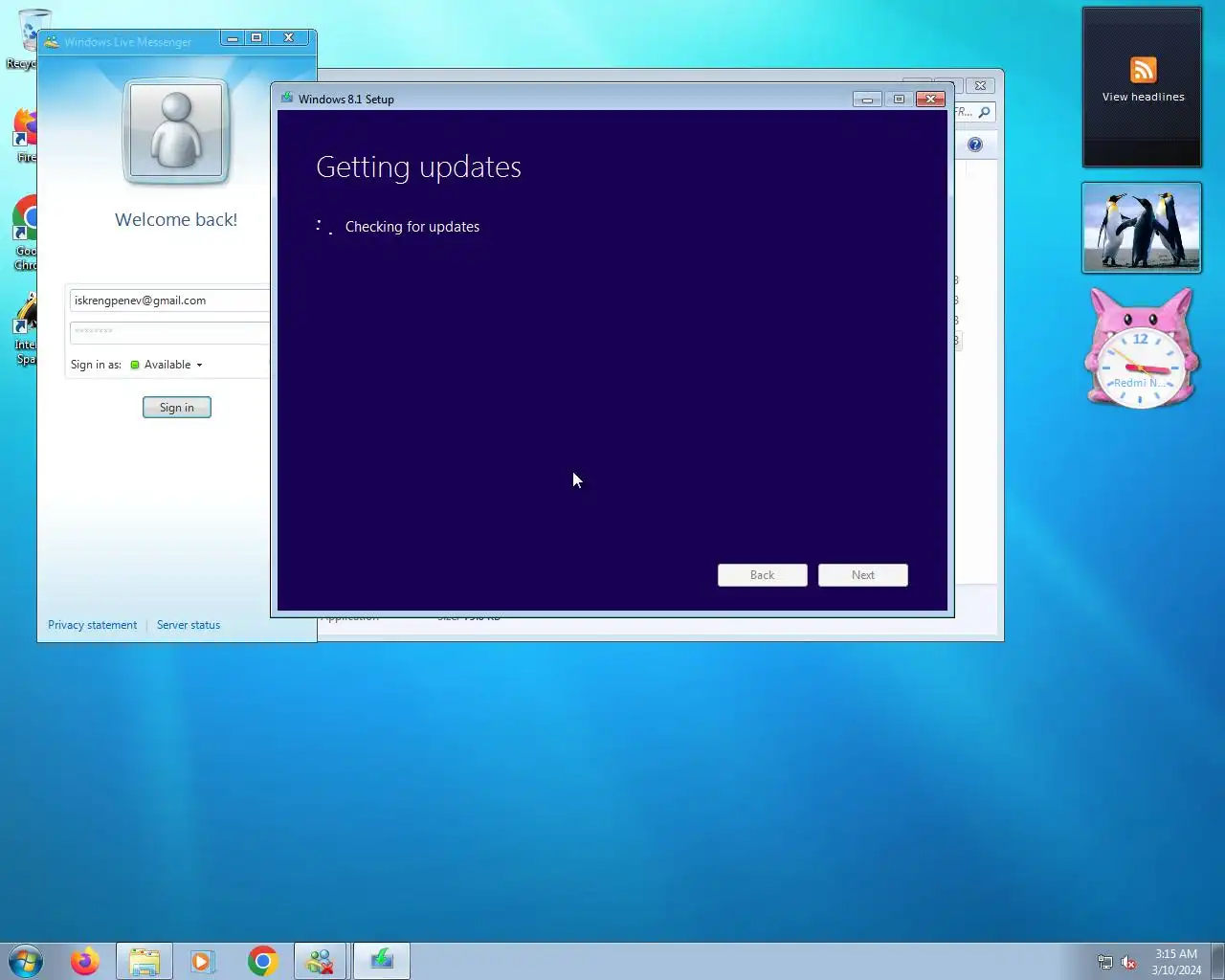Click the Show desktop strip
1225x980 pixels.
click(1217, 961)
